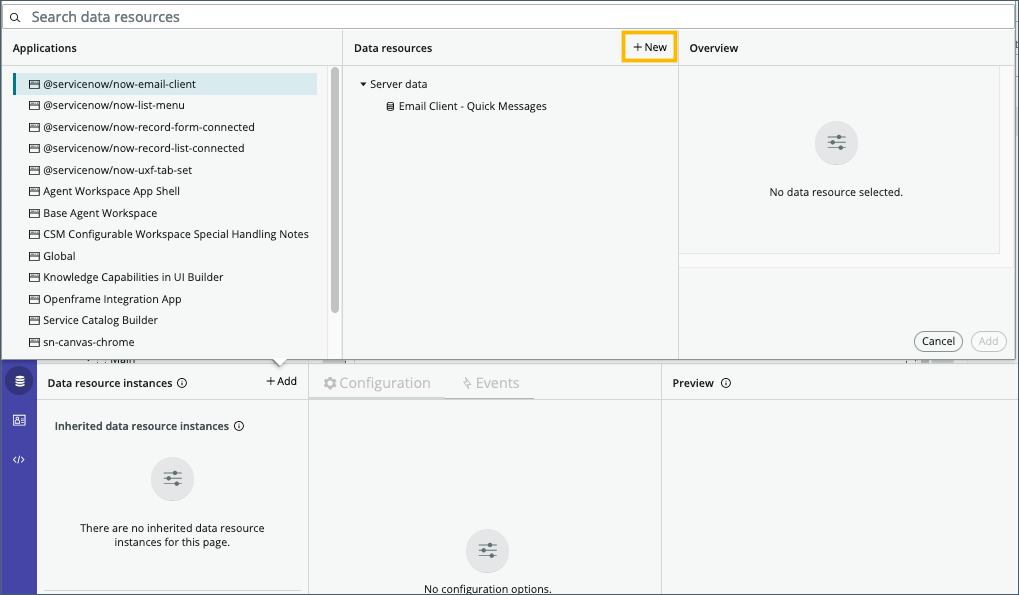Click the New button to create a data resource
Screen dimensions: 1019x595
[x=648, y=47]
